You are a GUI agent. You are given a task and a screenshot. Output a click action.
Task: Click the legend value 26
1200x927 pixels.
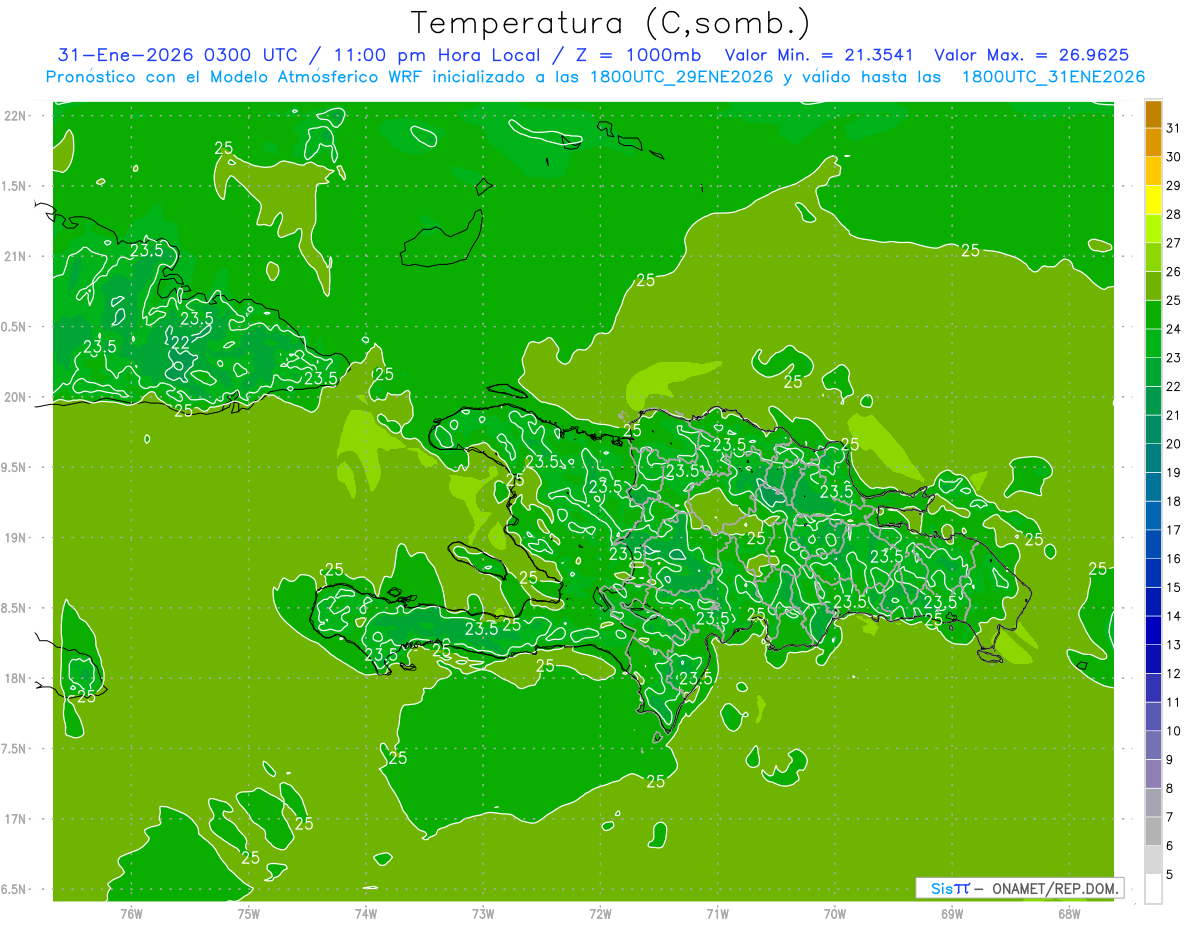(x=1173, y=272)
